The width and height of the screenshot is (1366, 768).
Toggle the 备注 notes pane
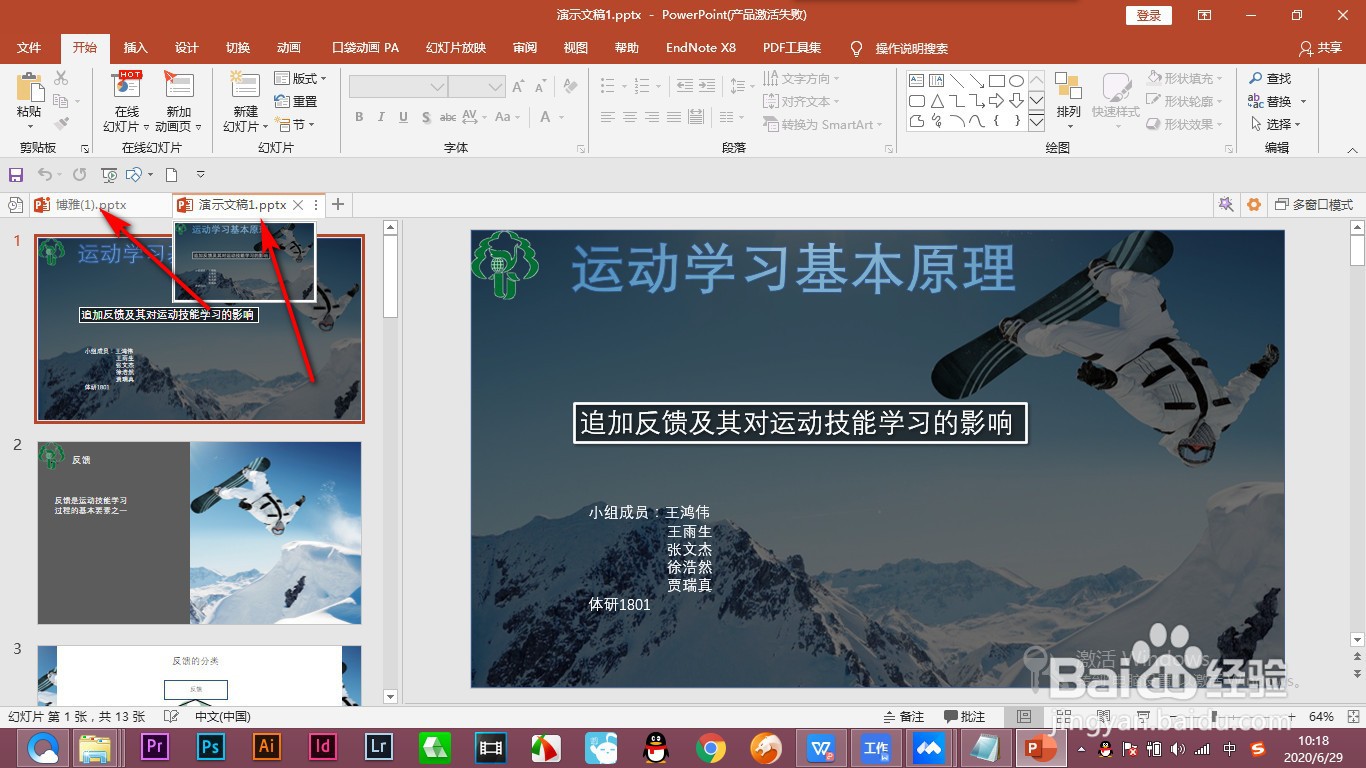click(904, 717)
